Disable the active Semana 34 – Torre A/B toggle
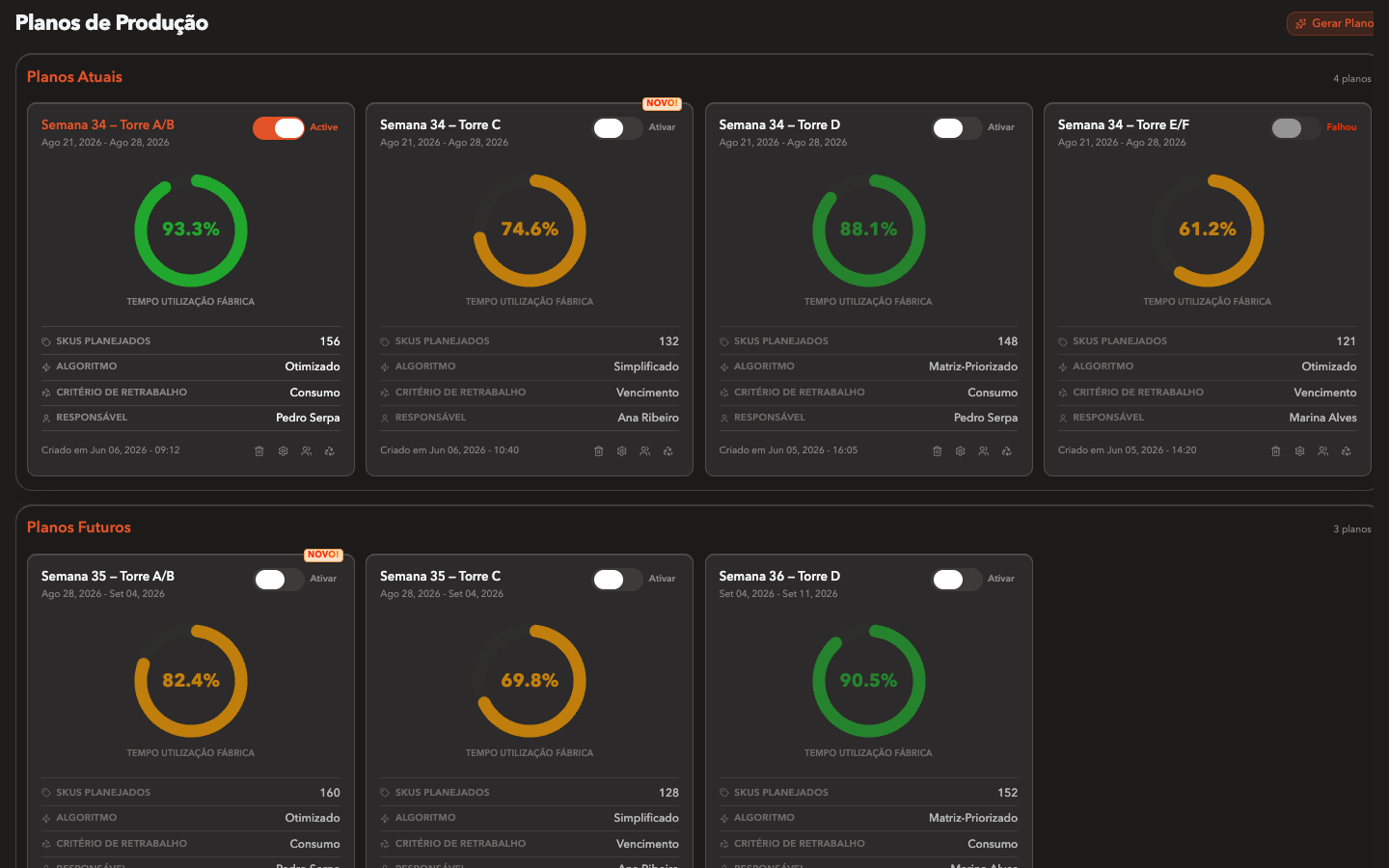The height and width of the screenshot is (868, 1389). coord(279,128)
